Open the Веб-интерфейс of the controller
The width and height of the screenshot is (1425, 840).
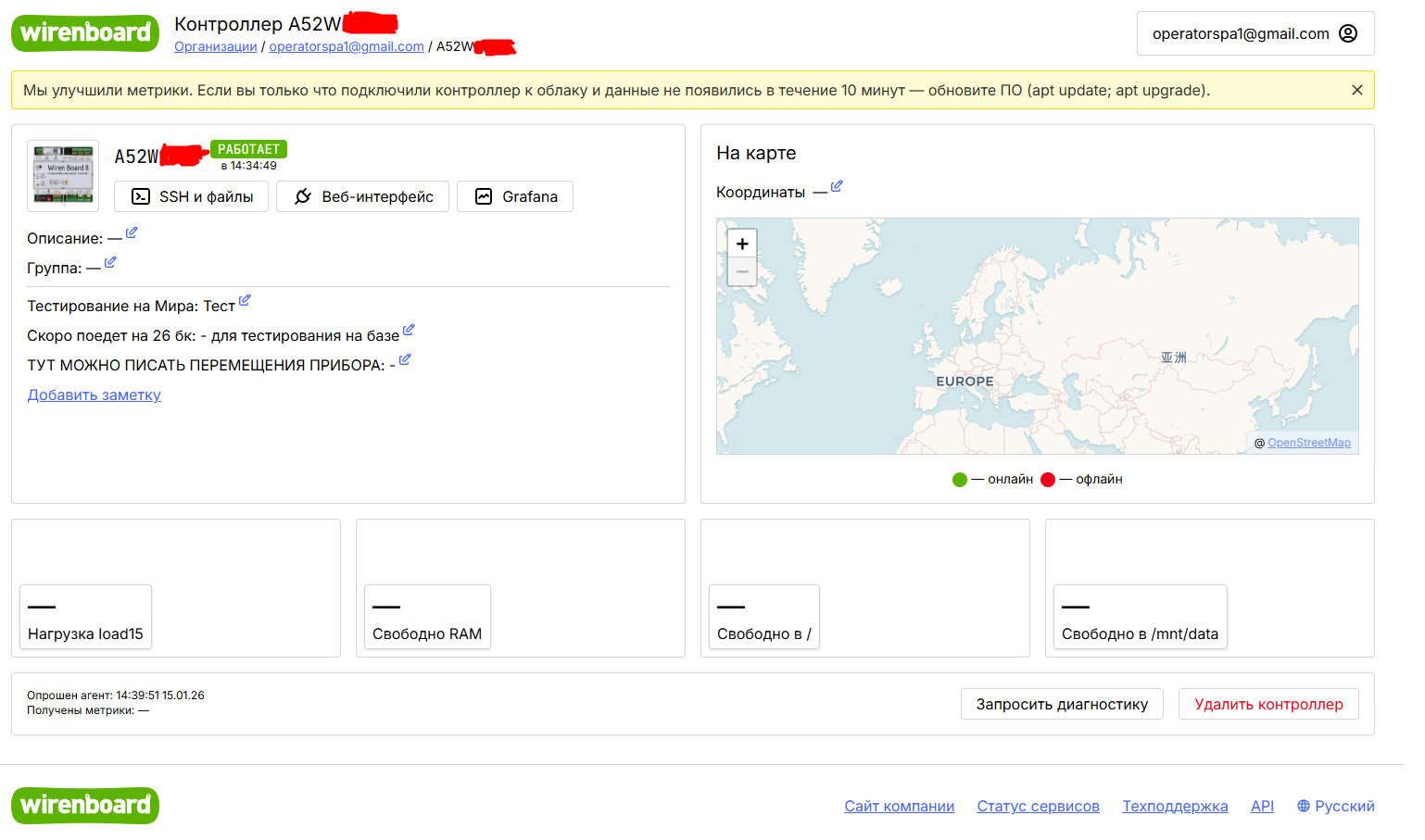tap(363, 196)
